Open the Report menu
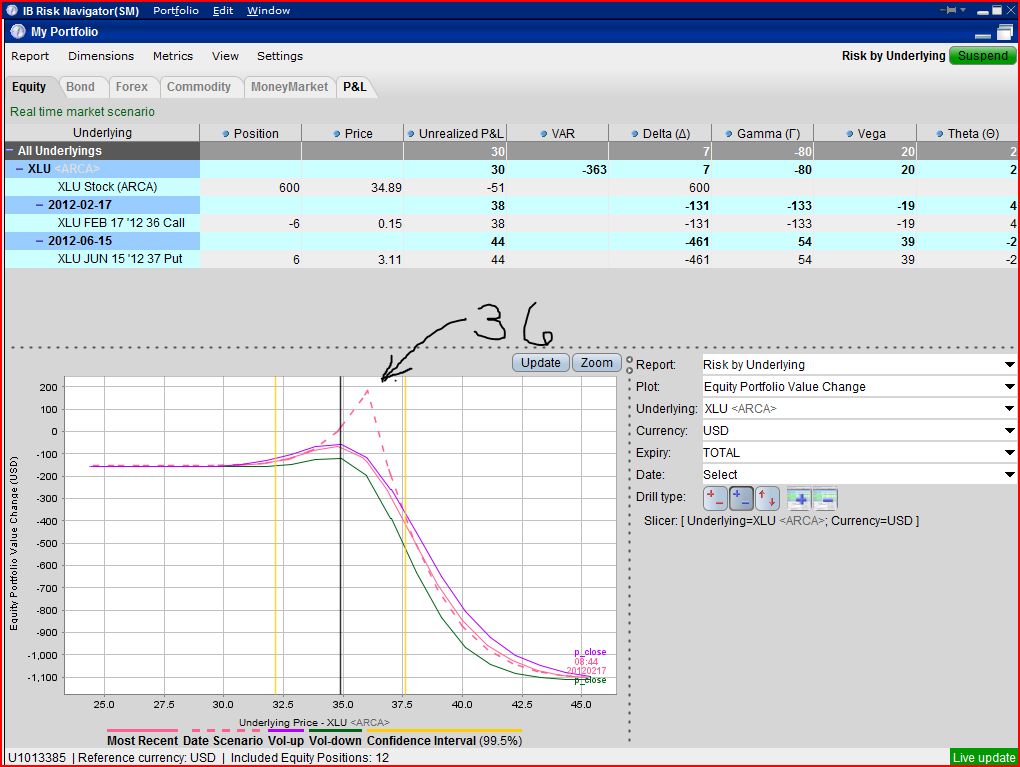1020x767 pixels. [x=30, y=56]
